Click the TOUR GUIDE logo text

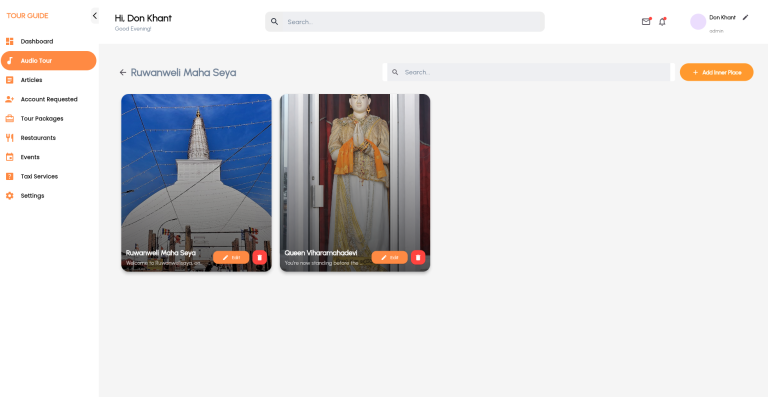click(x=27, y=16)
